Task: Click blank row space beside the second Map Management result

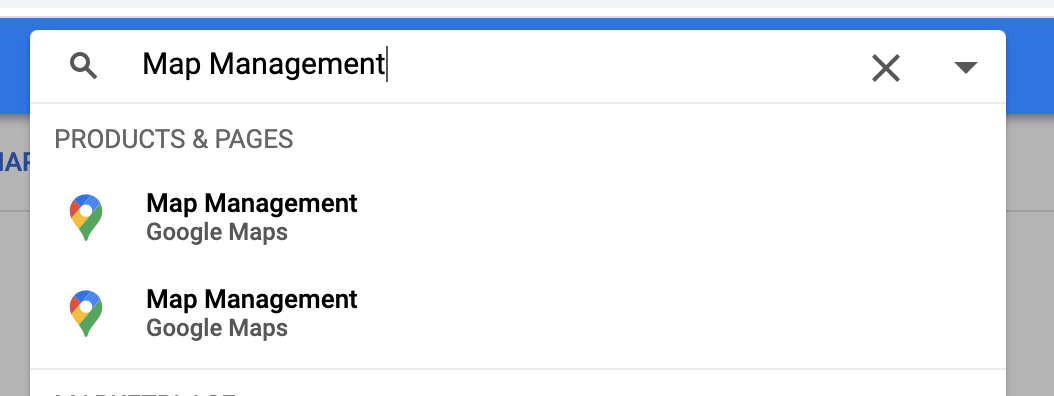Action: pyautogui.click(x=672, y=314)
